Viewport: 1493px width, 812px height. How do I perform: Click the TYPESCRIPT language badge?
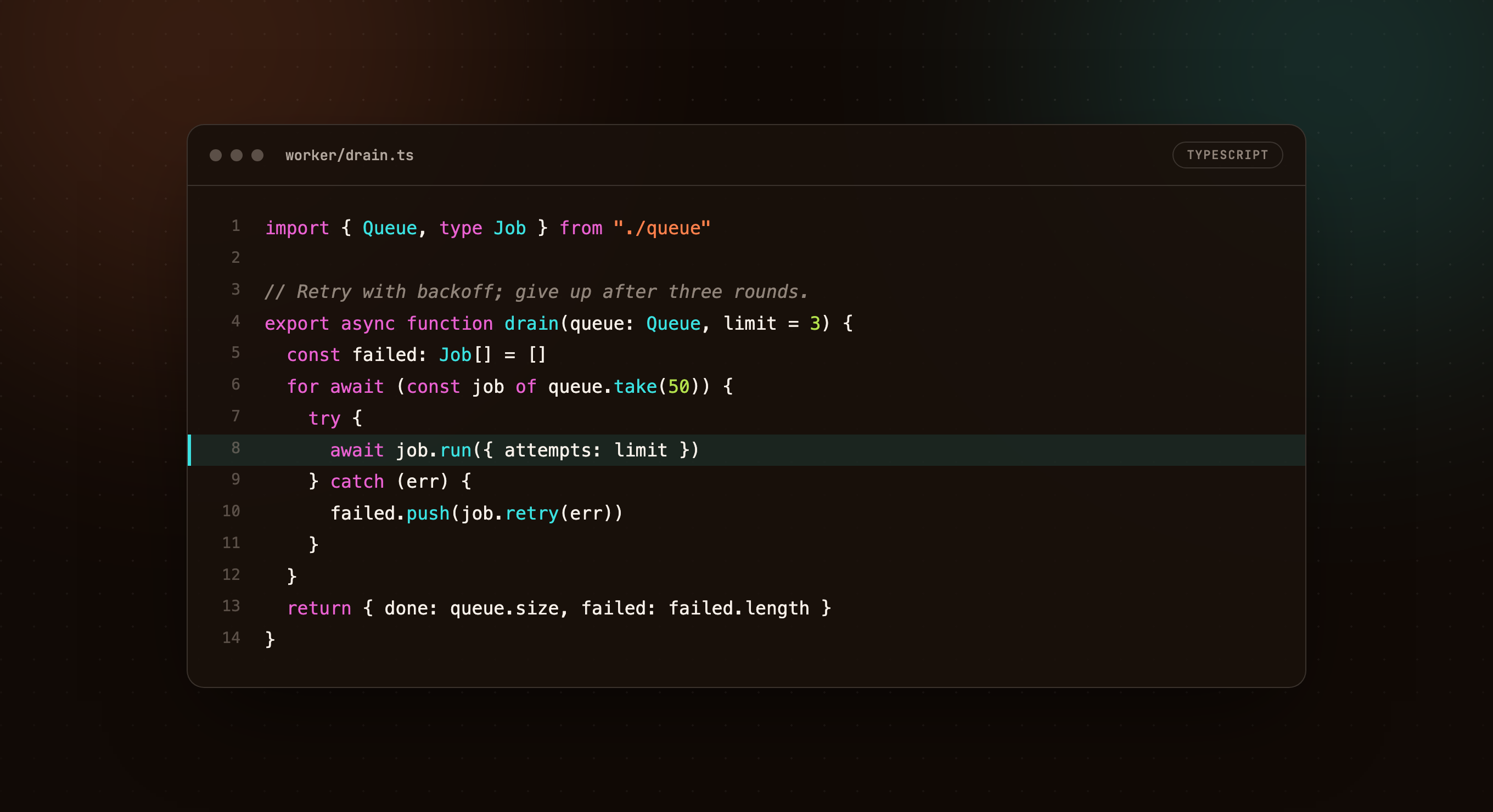pos(1227,155)
